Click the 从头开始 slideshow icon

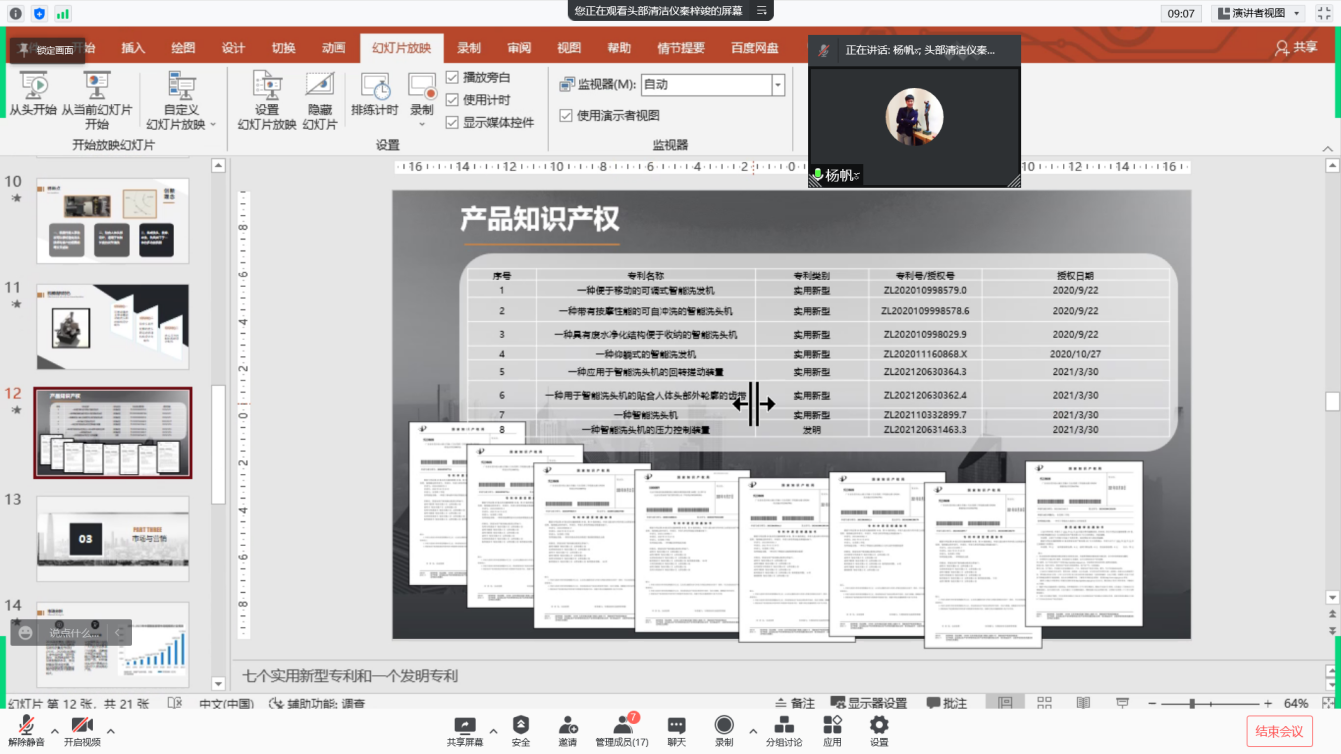[33, 87]
